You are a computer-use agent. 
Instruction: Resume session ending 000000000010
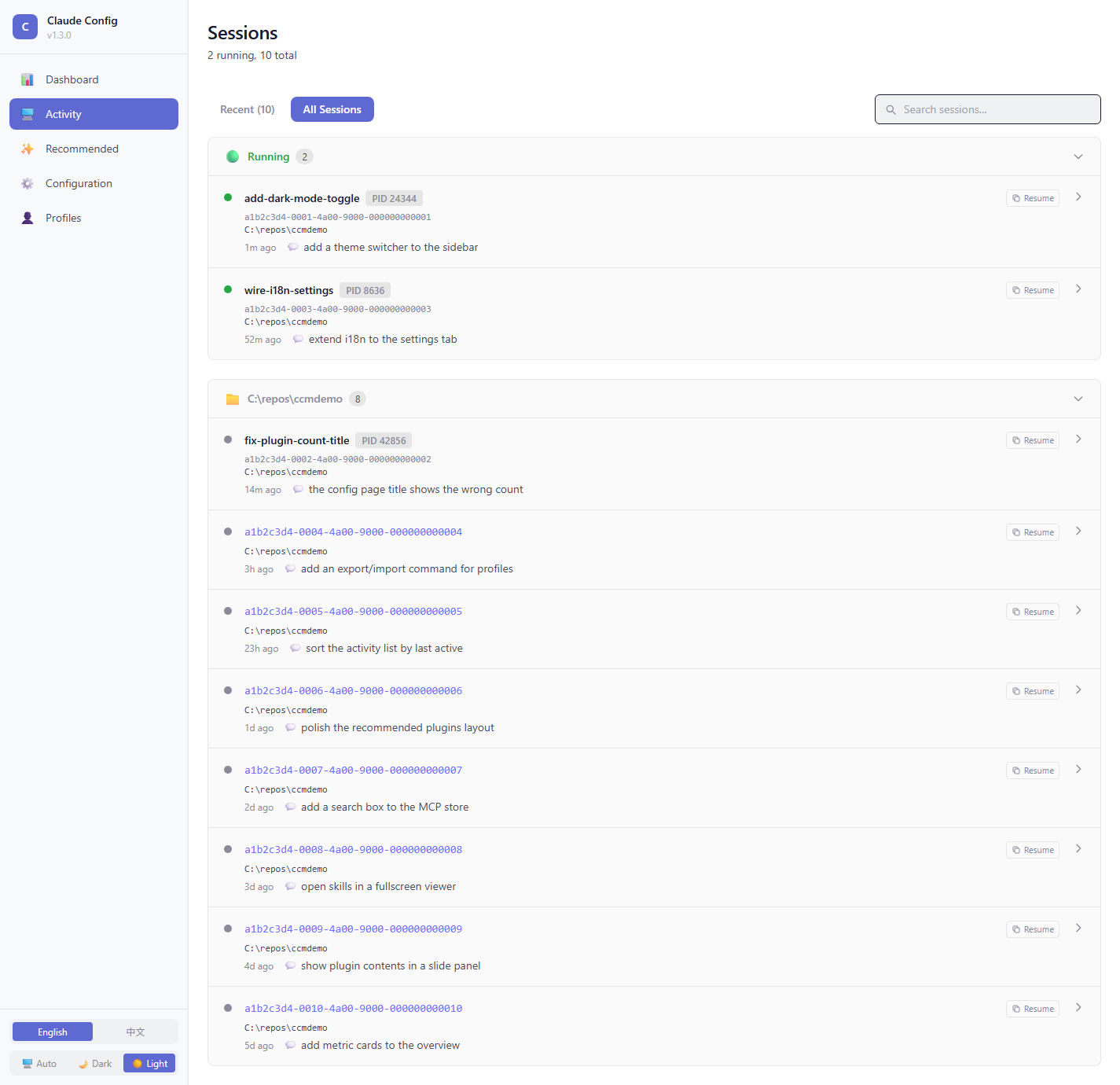1033,1009
